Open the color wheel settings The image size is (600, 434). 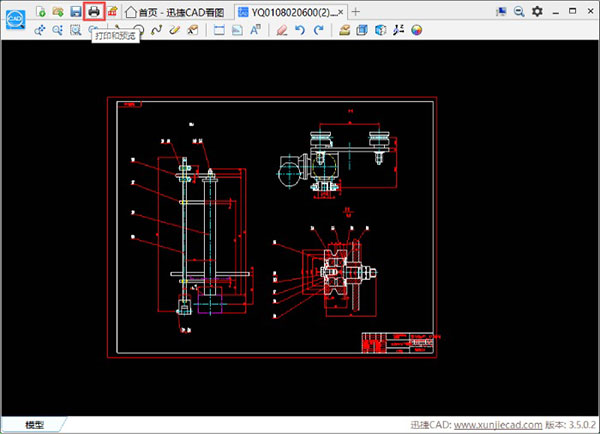tap(416, 30)
